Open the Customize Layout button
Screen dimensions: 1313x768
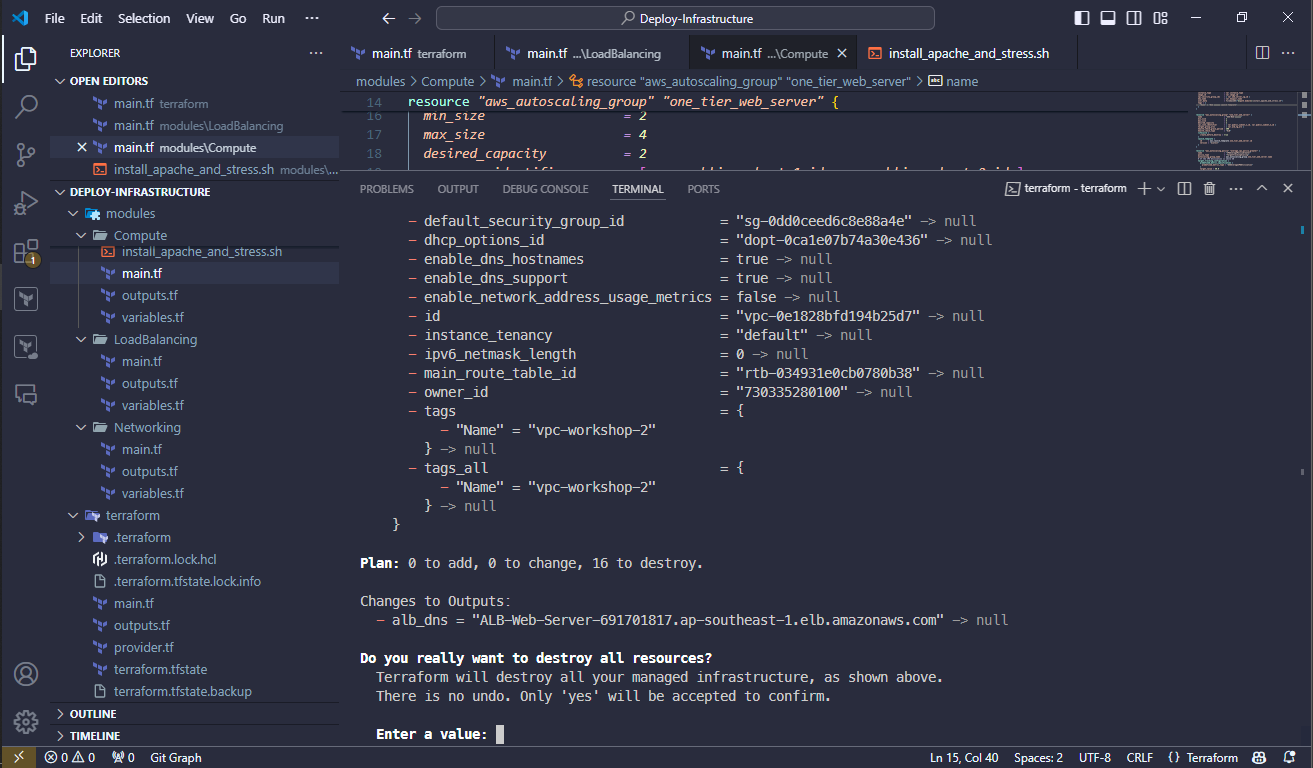[1160, 18]
